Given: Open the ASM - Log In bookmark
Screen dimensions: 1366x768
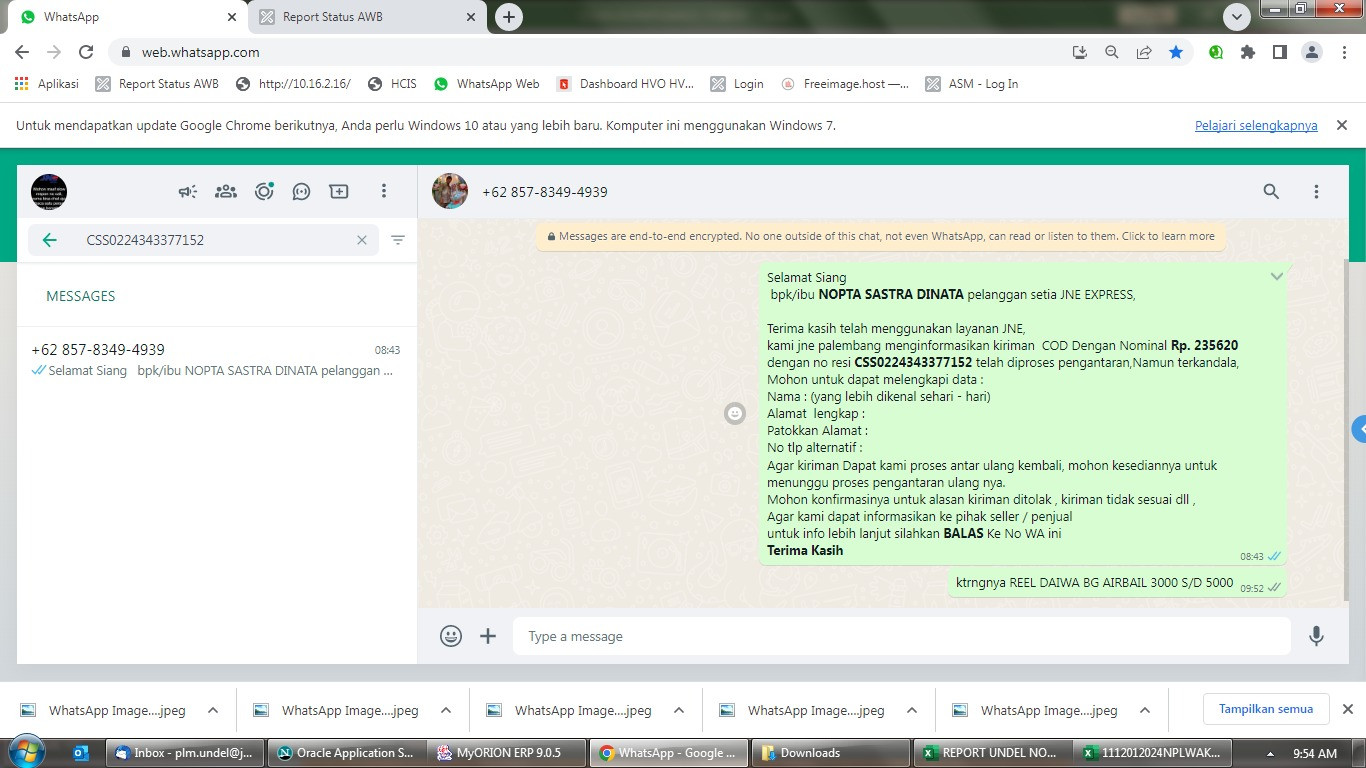Looking at the screenshot, I should (x=972, y=84).
